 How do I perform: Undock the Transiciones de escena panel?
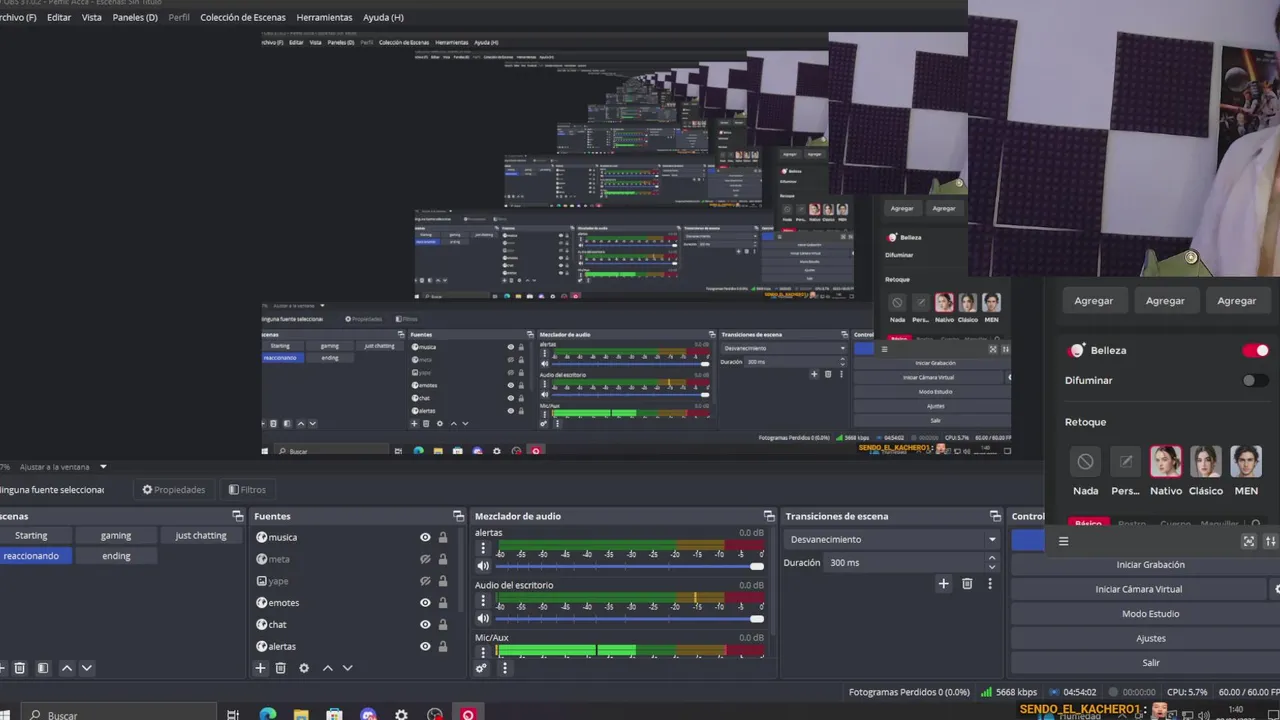[x=995, y=516]
